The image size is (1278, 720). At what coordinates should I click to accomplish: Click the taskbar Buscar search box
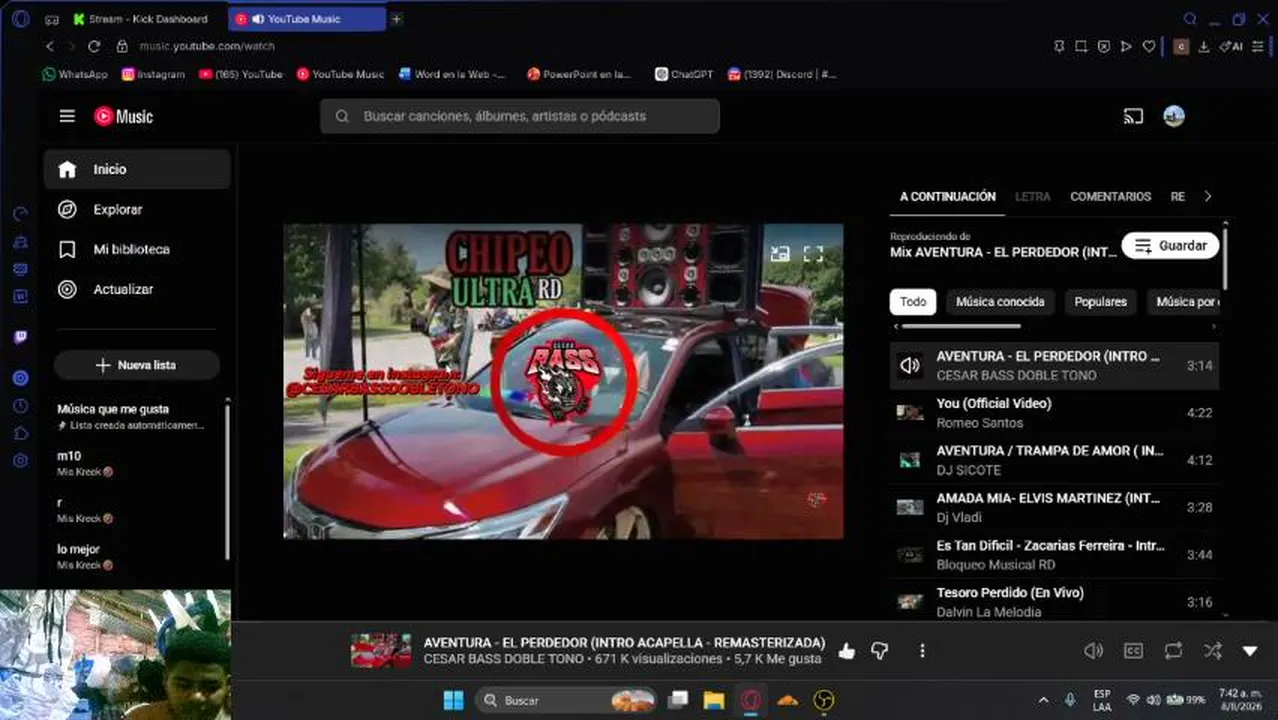pos(566,700)
